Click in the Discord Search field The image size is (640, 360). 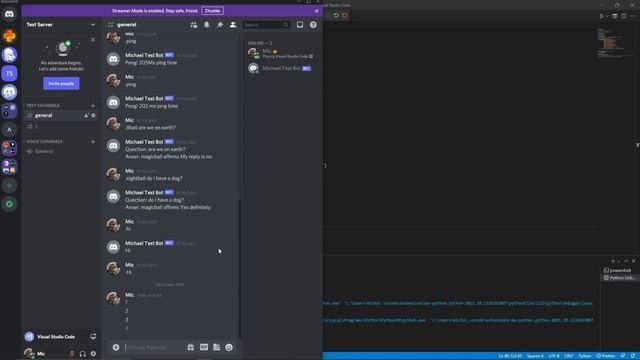pos(266,25)
